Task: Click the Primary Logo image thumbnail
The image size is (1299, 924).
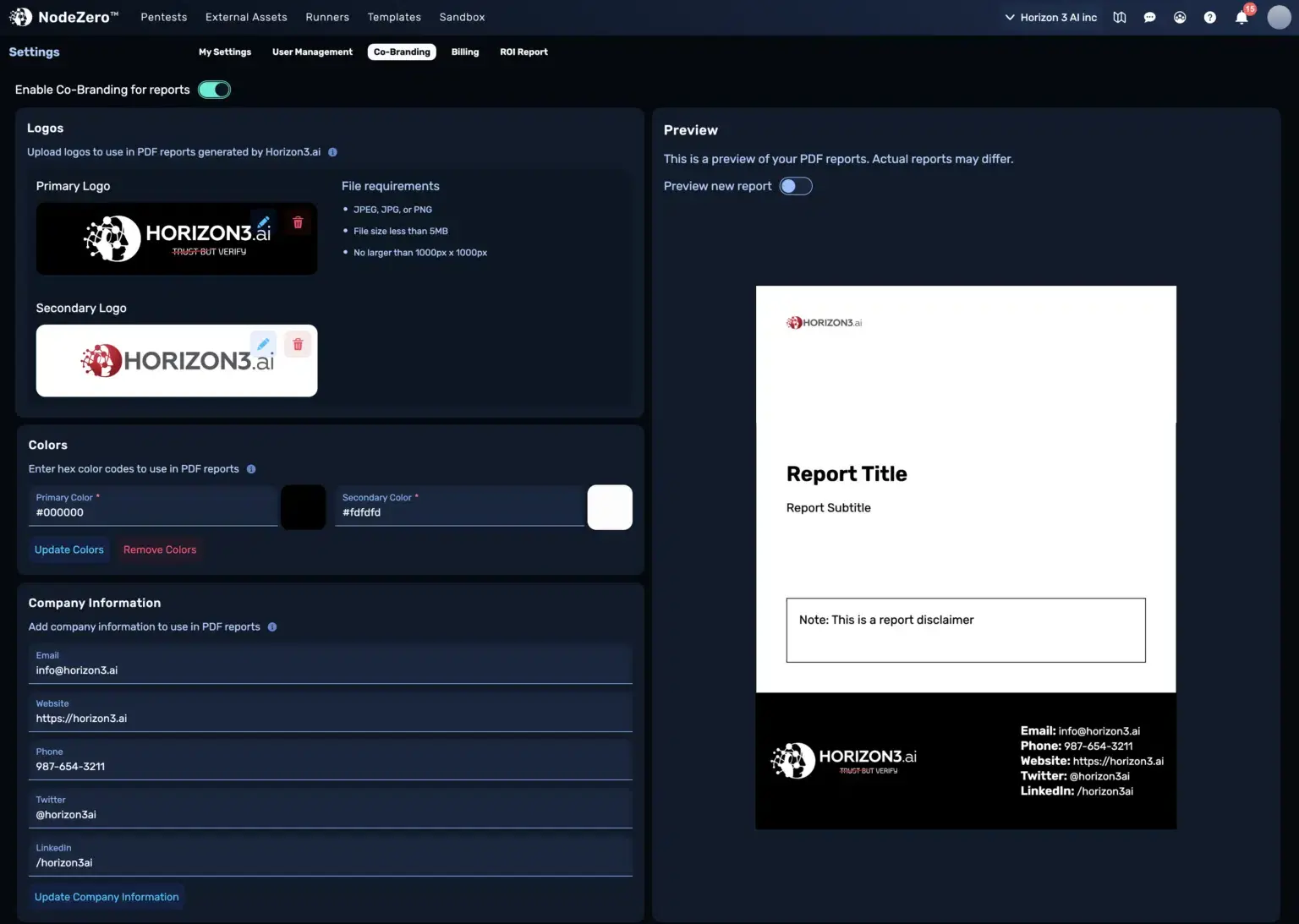Action: pos(177,238)
